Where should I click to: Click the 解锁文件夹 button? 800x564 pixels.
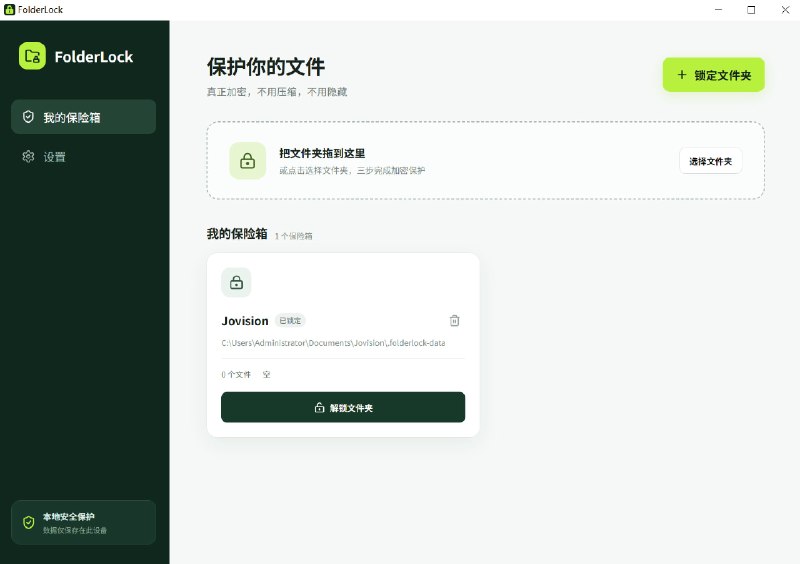(343, 407)
